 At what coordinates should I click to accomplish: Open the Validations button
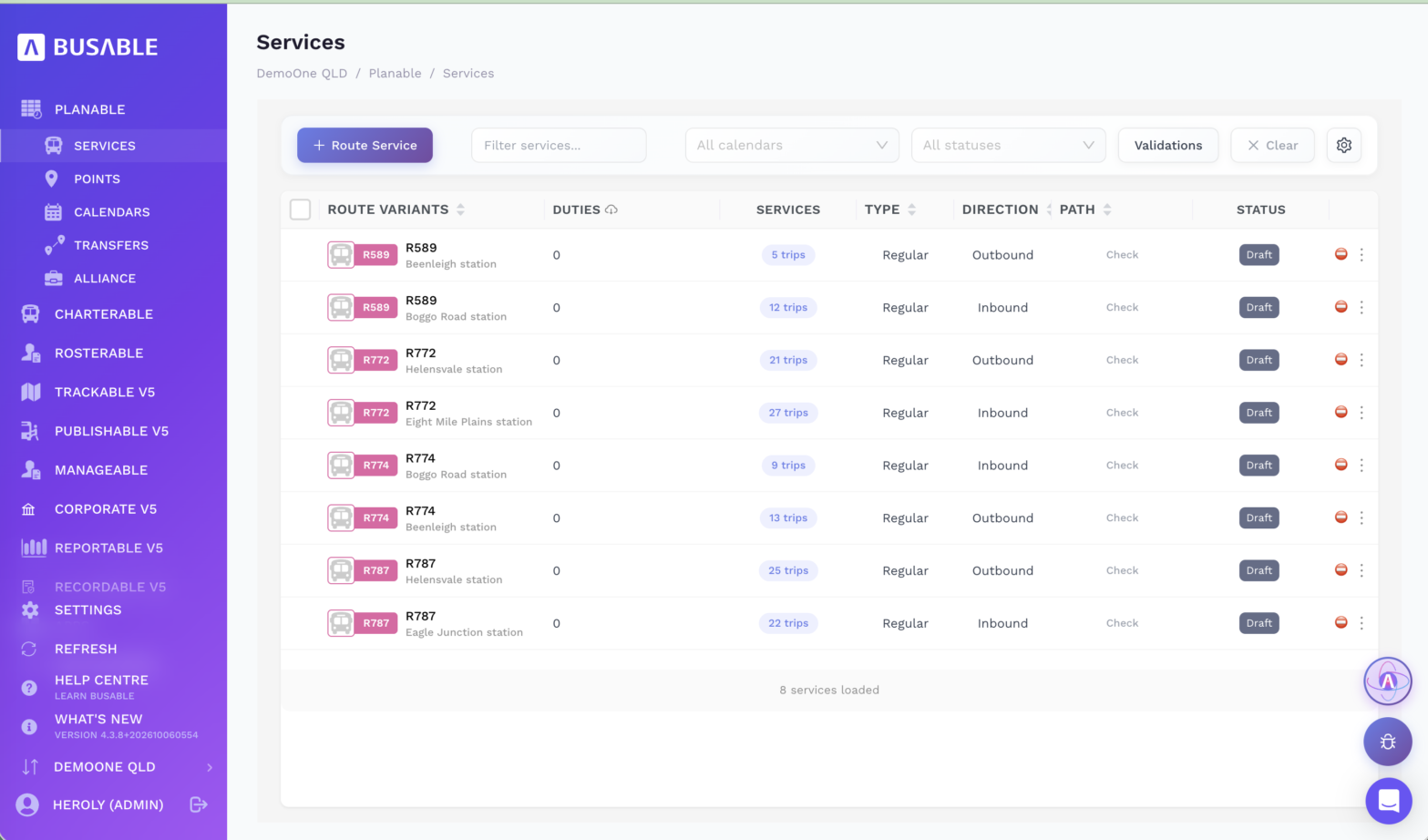point(1168,145)
